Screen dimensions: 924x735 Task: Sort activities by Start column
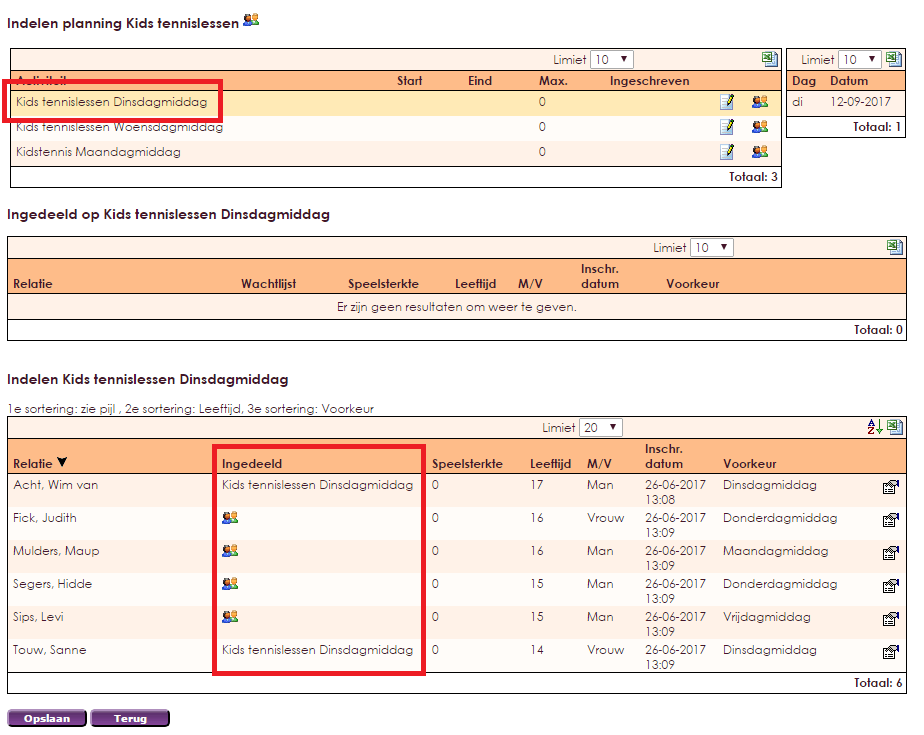click(410, 81)
